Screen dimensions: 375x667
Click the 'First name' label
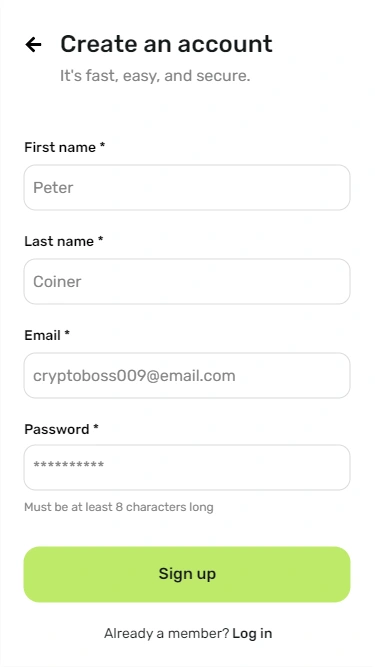(60, 147)
